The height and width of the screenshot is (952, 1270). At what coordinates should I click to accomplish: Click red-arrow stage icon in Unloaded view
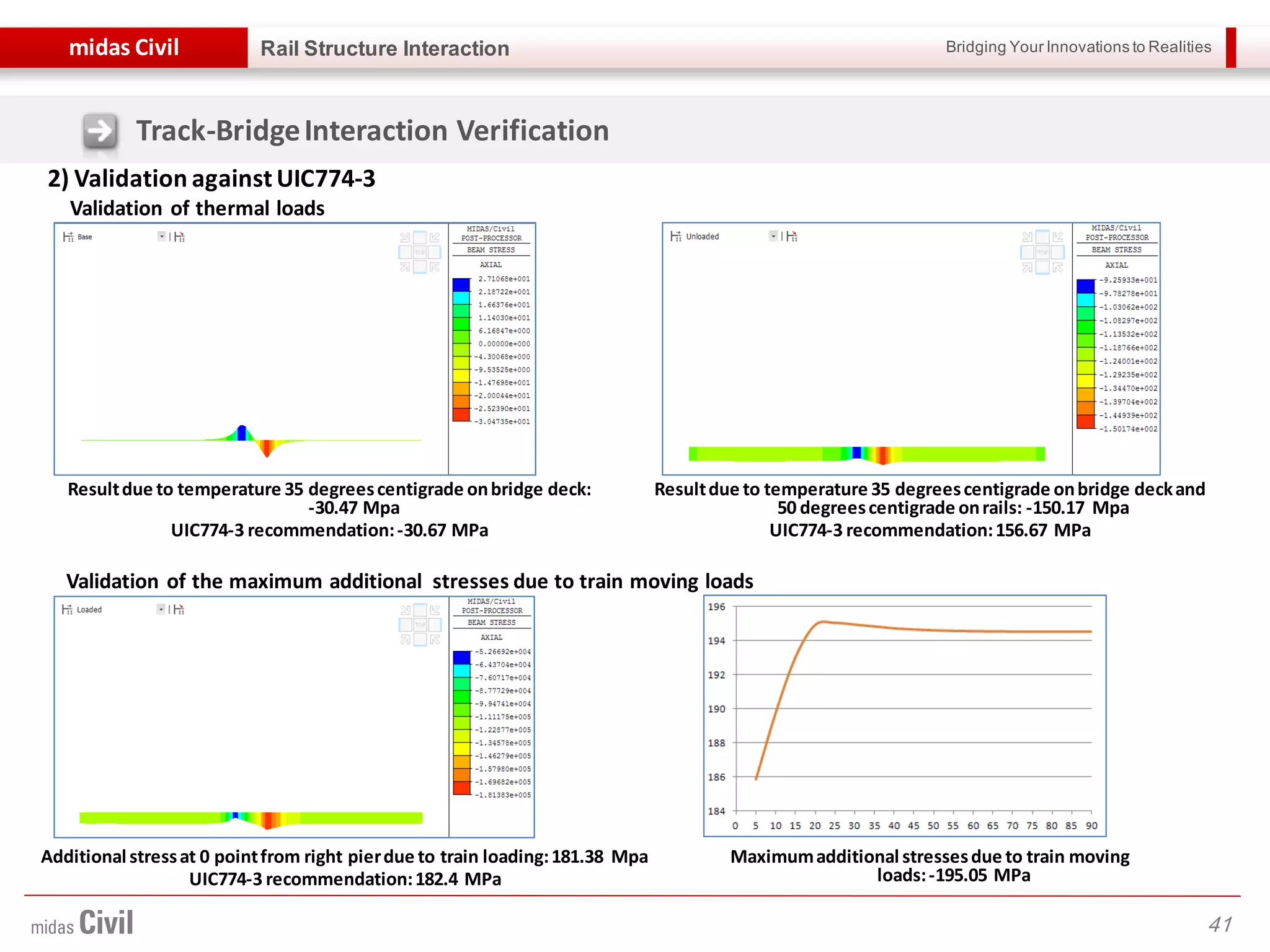point(792,236)
